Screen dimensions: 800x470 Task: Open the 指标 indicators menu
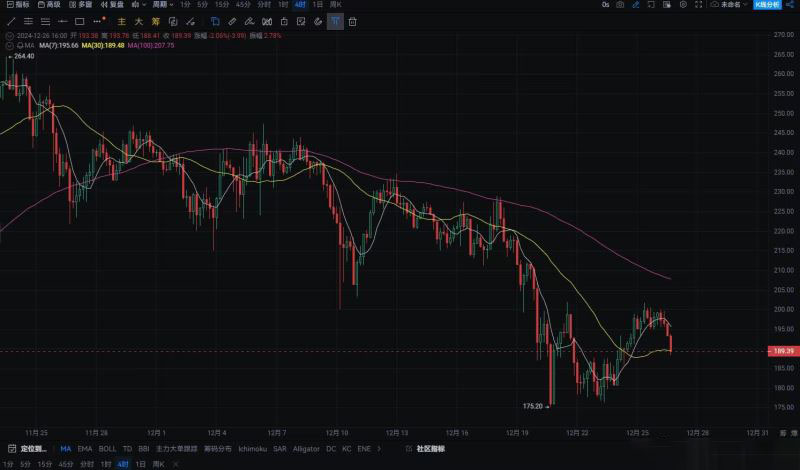pyautogui.click(x=17, y=5)
